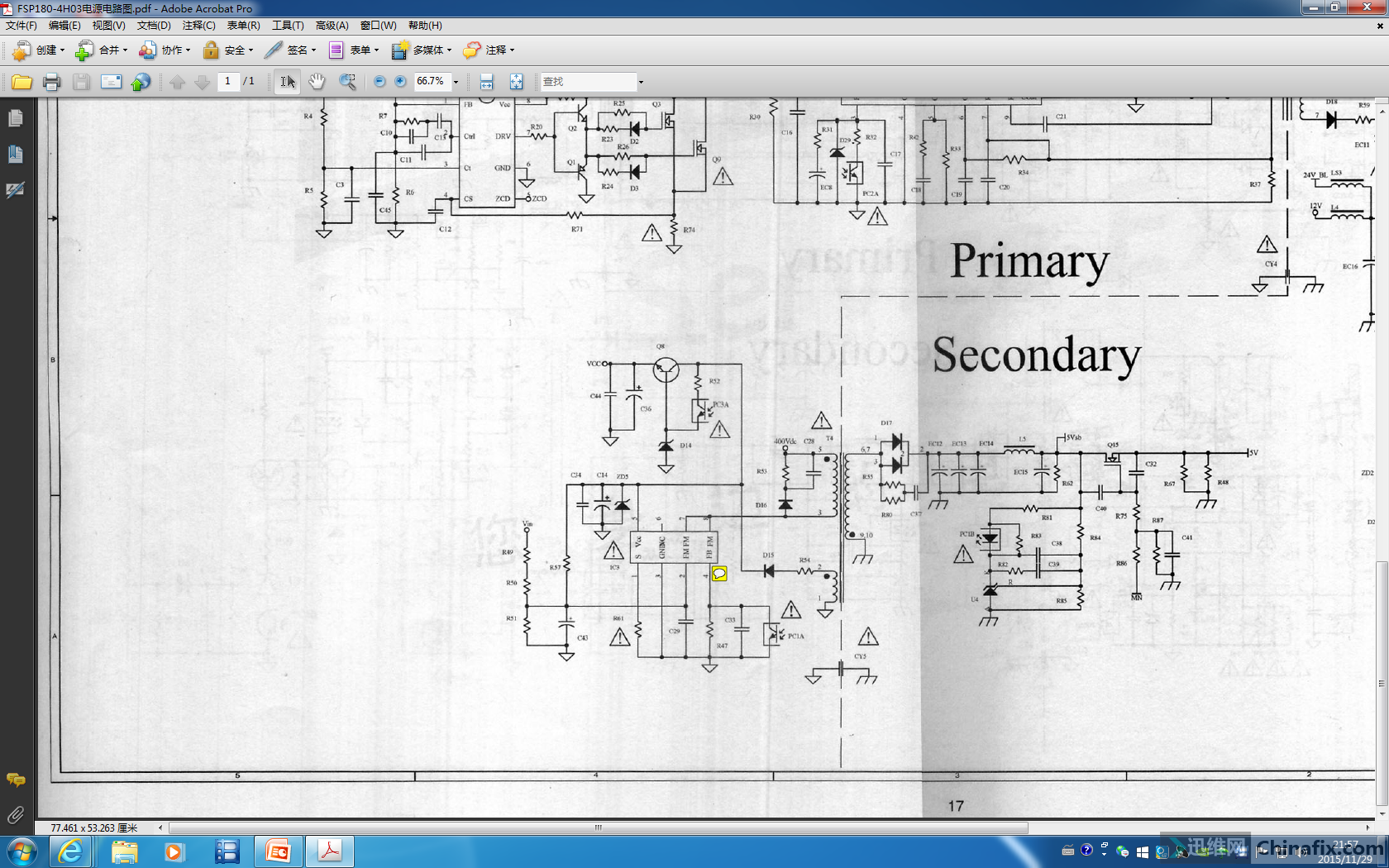
Task: Click the Fit Width scrolling icon
Action: click(x=487, y=82)
